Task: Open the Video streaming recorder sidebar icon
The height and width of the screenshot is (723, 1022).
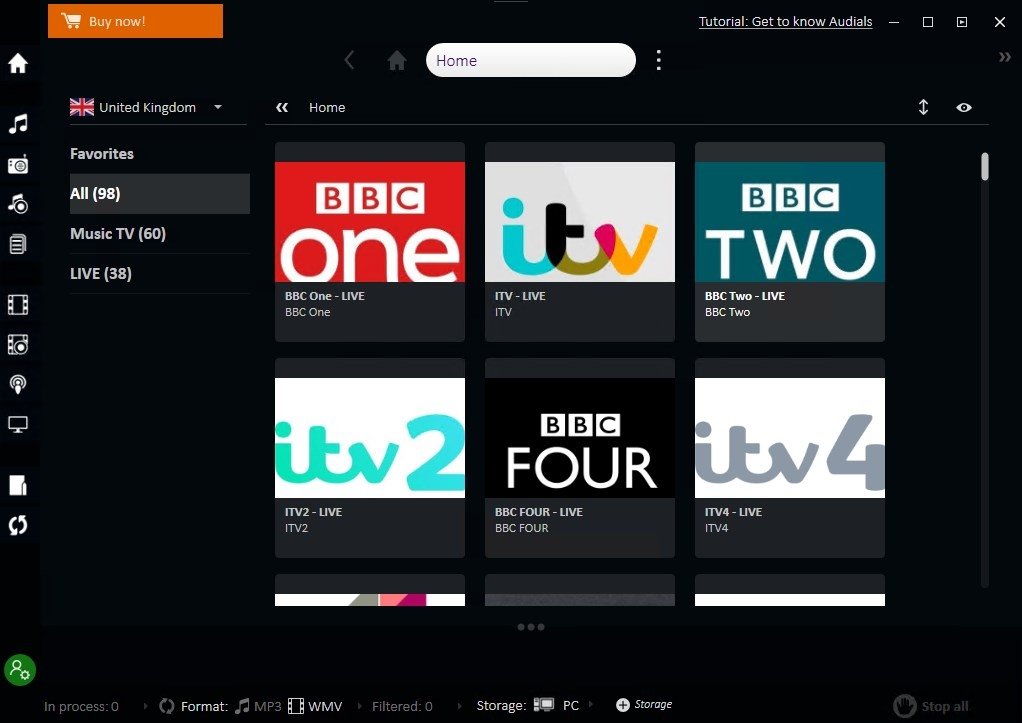Action: 18,344
